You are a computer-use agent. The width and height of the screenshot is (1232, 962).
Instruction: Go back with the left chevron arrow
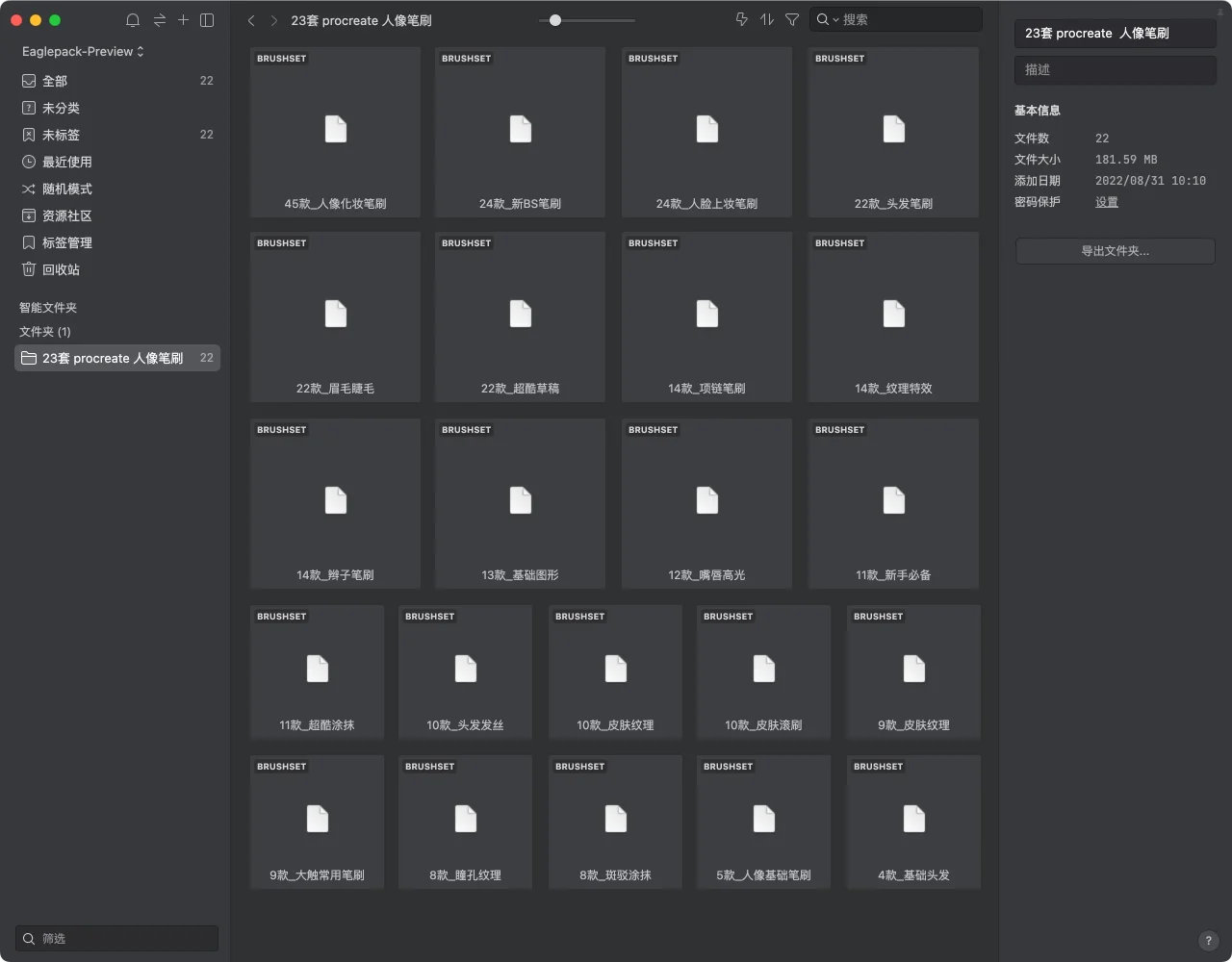point(251,20)
